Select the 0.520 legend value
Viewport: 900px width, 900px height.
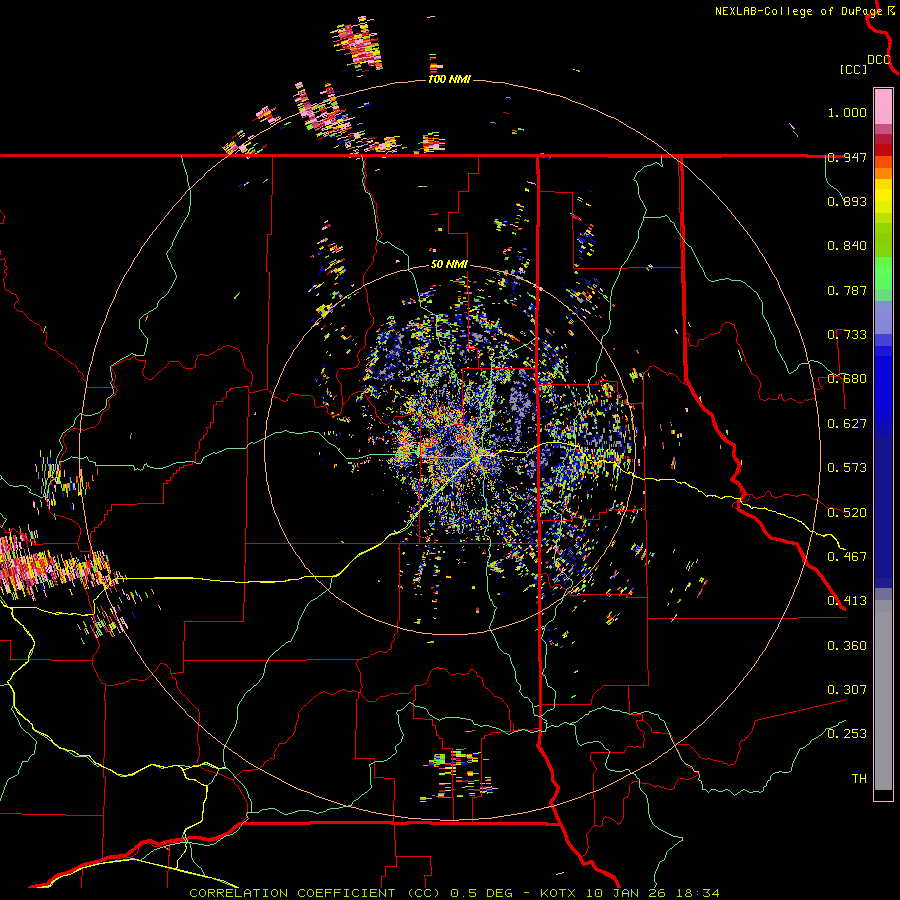click(x=847, y=513)
